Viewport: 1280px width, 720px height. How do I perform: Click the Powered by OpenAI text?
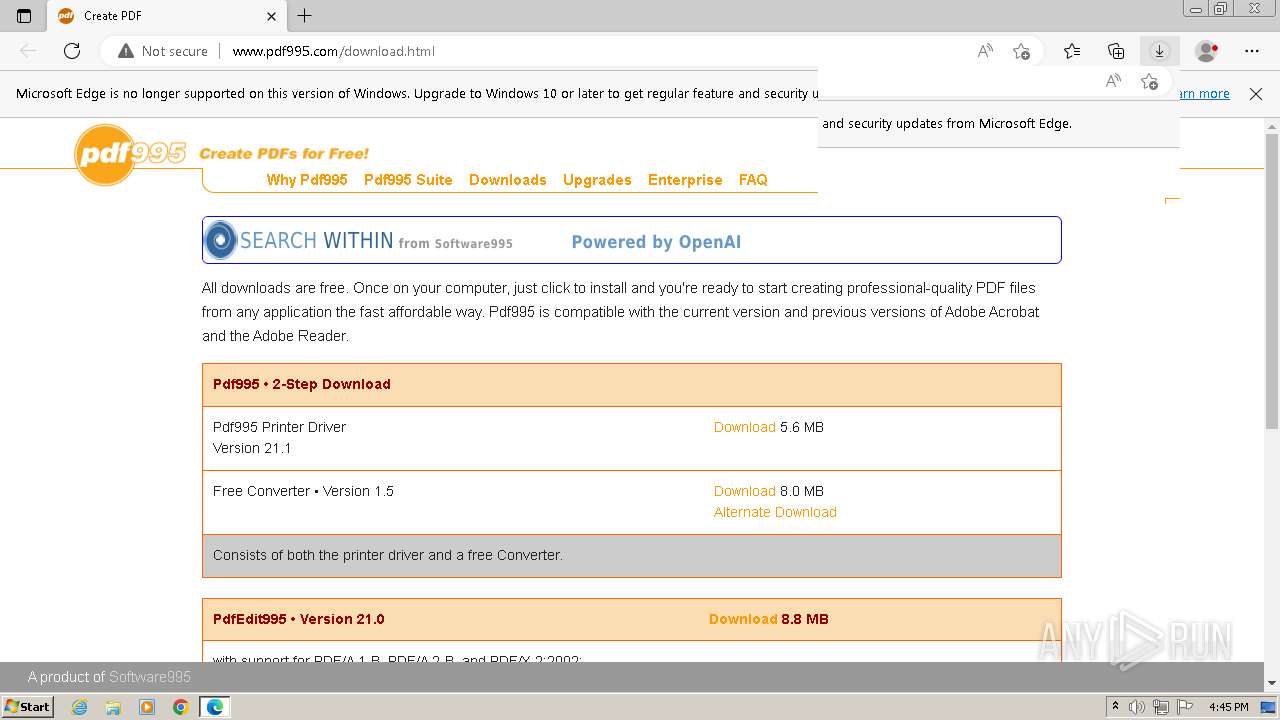[x=656, y=242]
